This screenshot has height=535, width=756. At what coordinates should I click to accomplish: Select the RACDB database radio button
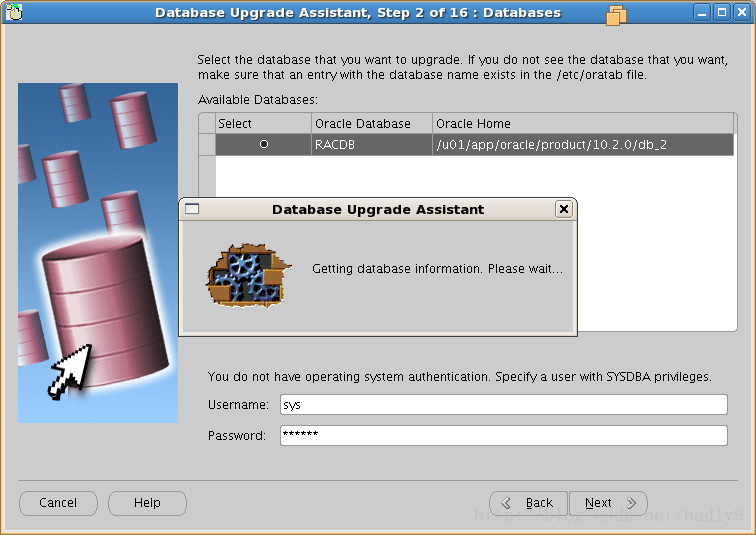coord(264,144)
